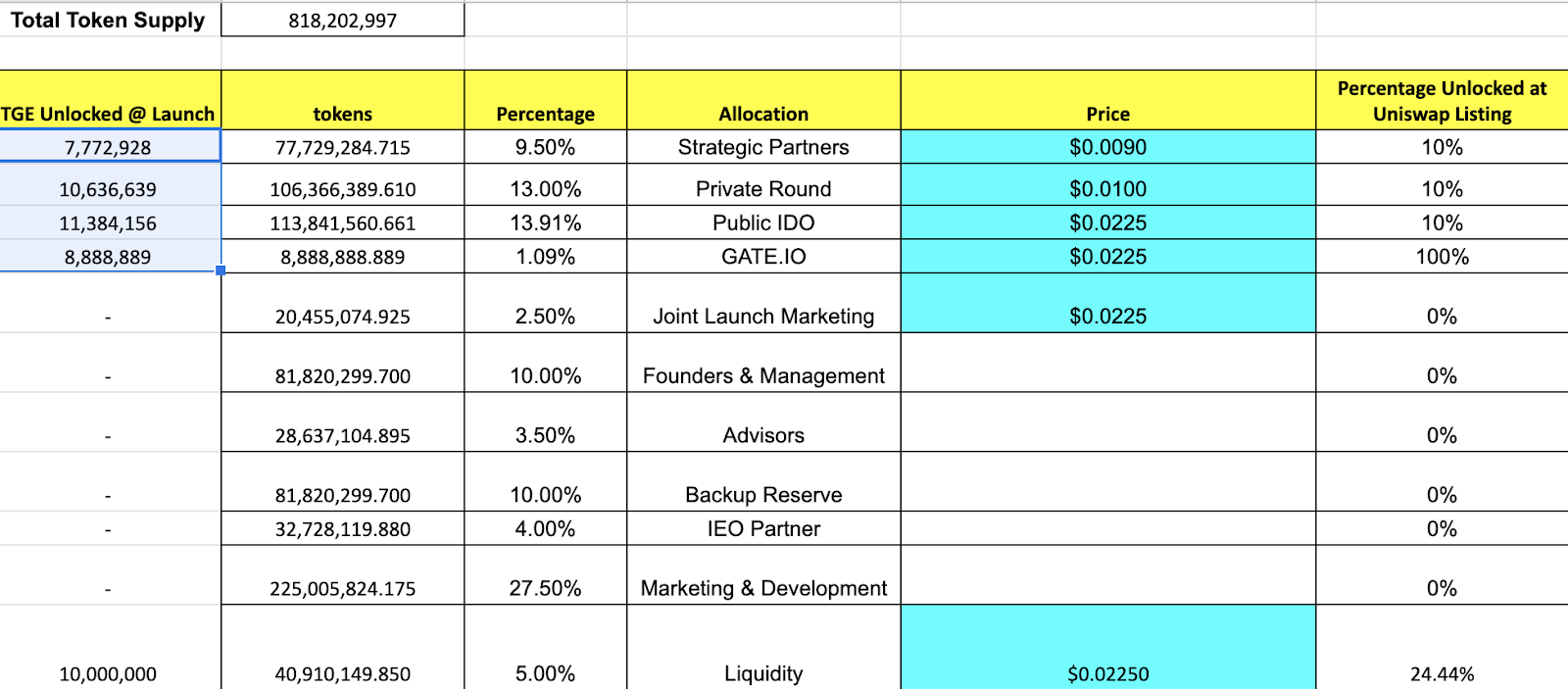Select the Liquidity 24.44% unlocked cell
This screenshot has height=689, width=1568.
tap(1442, 673)
